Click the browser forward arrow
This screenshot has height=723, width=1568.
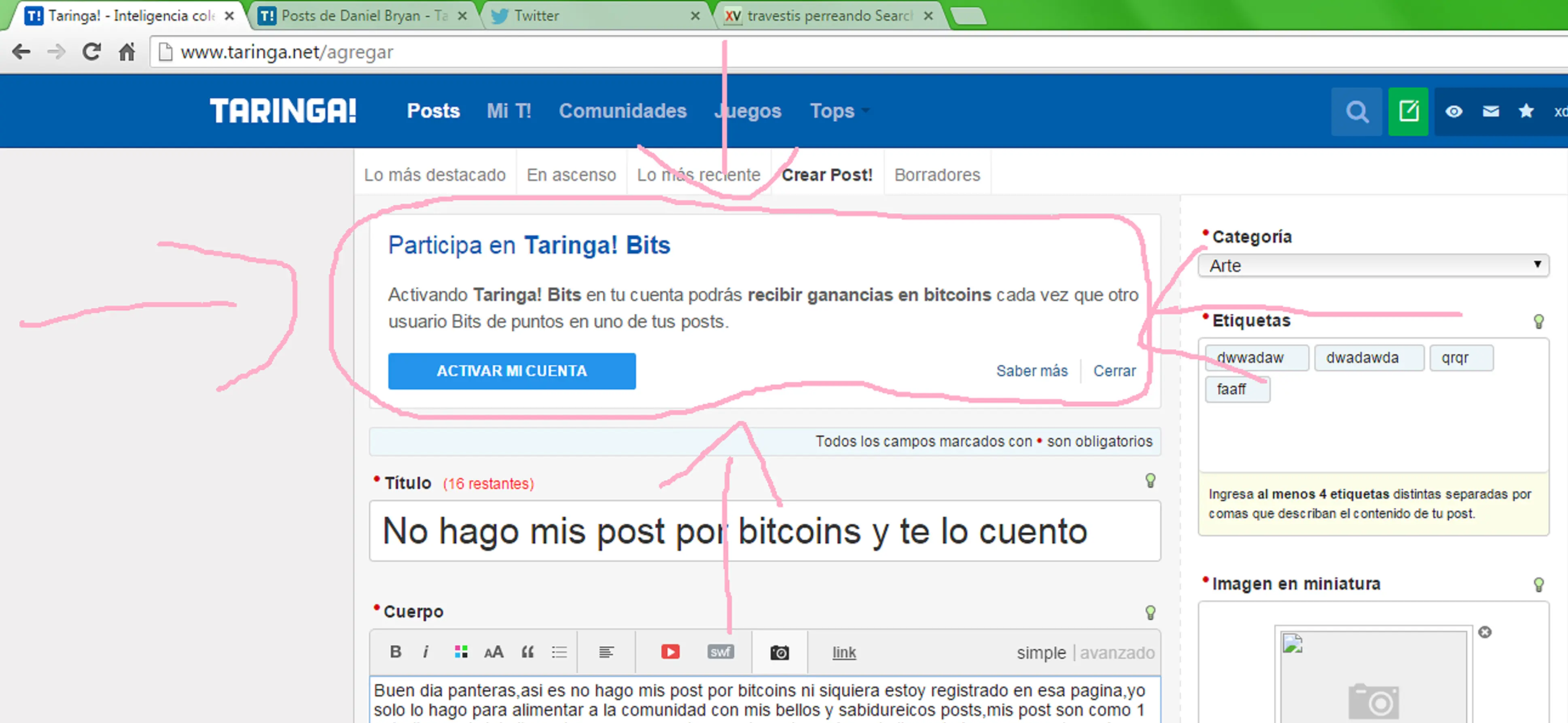click(56, 52)
